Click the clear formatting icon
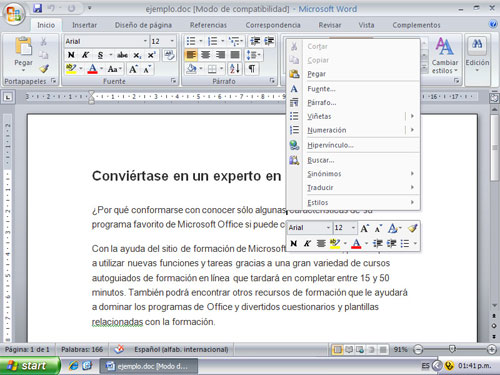This screenshot has width=500, height=375. 169,55
